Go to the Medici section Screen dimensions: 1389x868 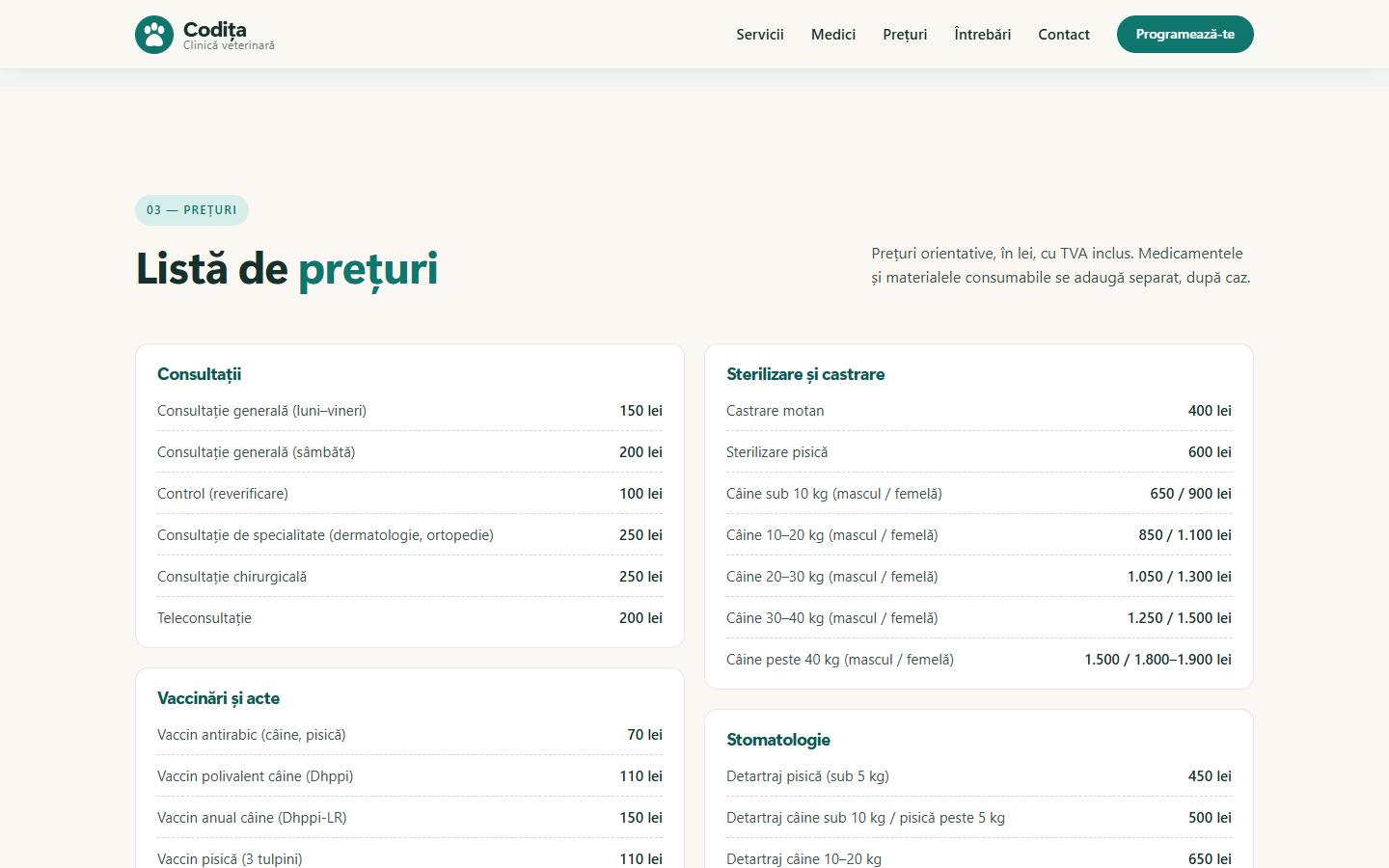click(x=833, y=35)
